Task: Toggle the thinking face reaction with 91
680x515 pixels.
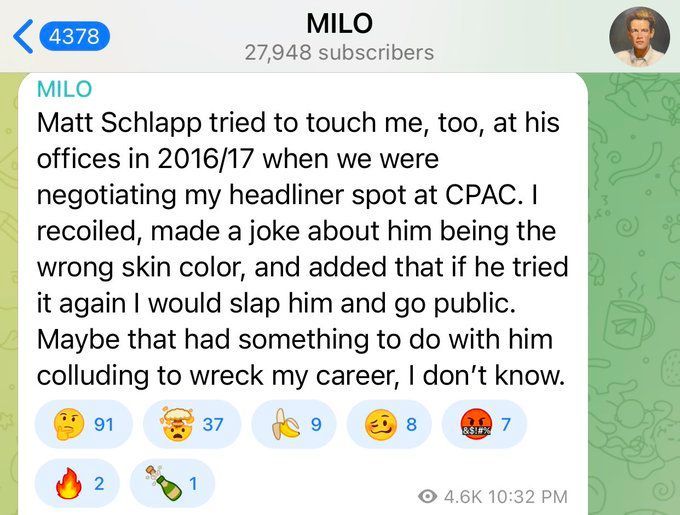Action: [83, 424]
